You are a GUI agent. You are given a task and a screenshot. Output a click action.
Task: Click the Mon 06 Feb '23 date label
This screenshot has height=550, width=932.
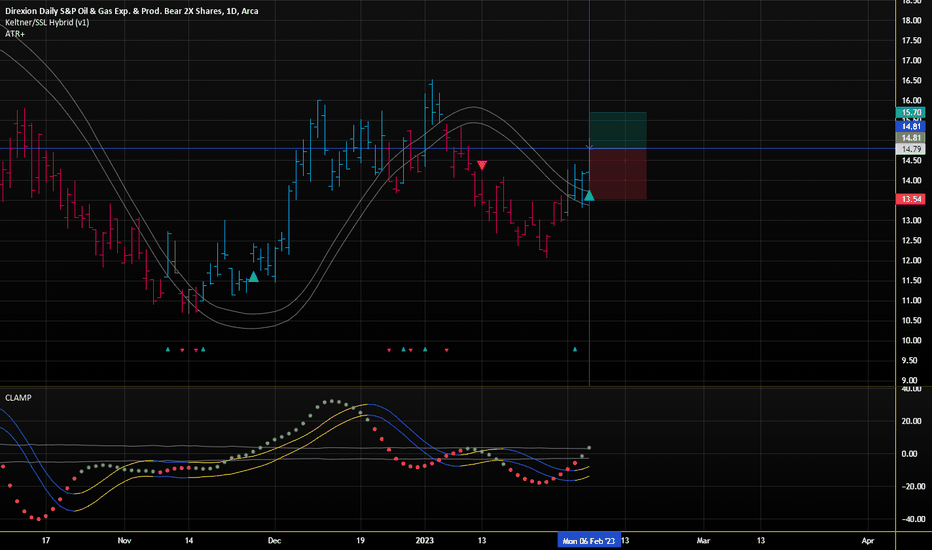pos(589,540)
